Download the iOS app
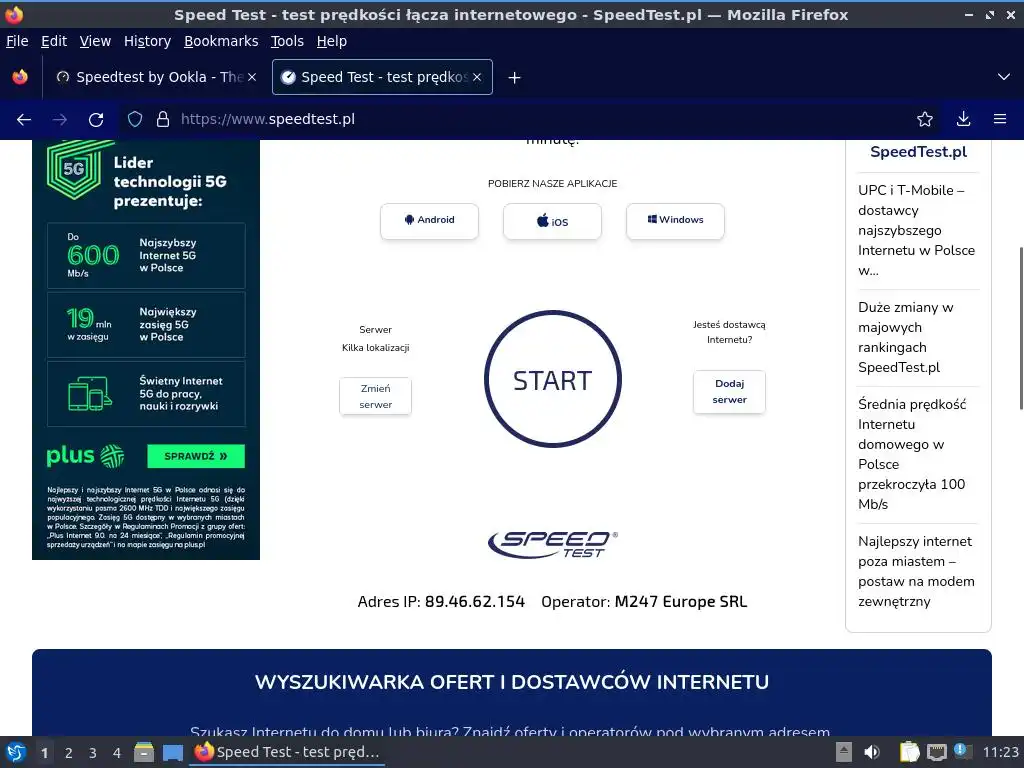Image resolution: width=1024 pixels, height=768 pixels. 552,221
